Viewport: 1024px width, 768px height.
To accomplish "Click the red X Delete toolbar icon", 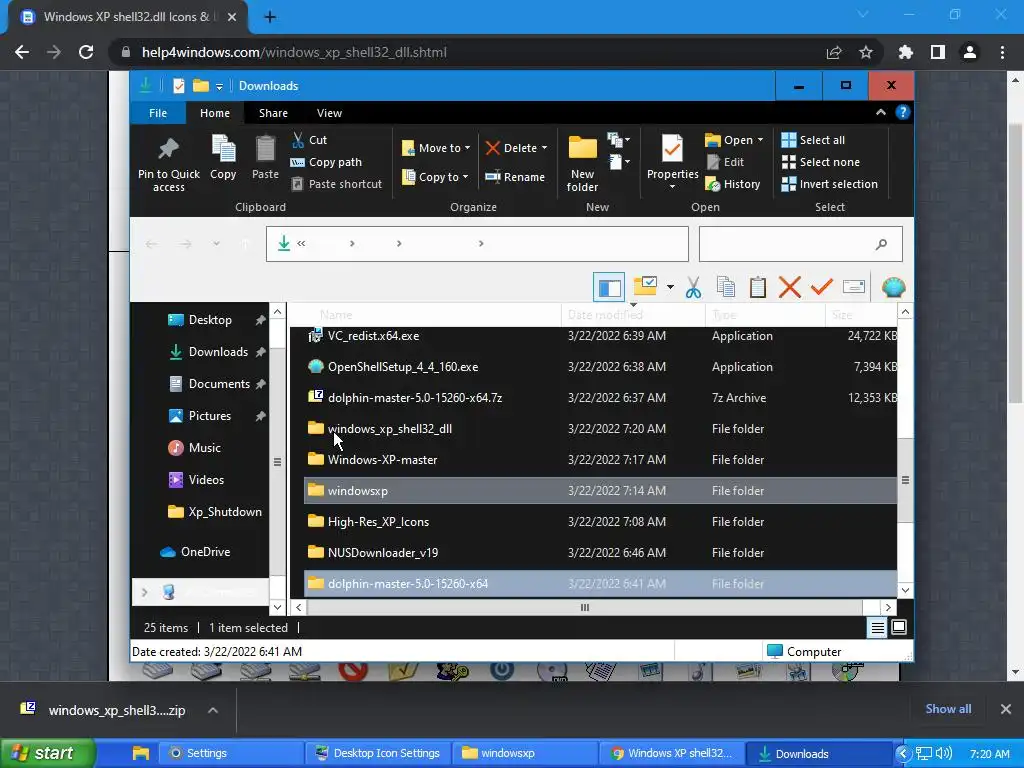I will [790, 287].
